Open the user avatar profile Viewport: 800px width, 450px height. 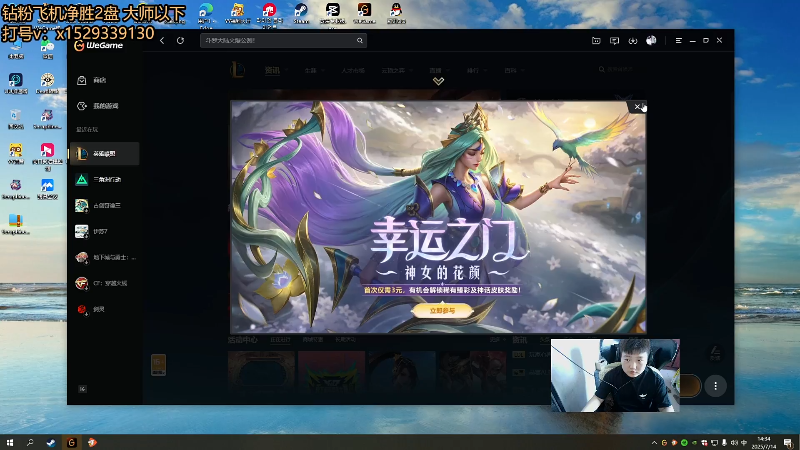pos(651,40)
